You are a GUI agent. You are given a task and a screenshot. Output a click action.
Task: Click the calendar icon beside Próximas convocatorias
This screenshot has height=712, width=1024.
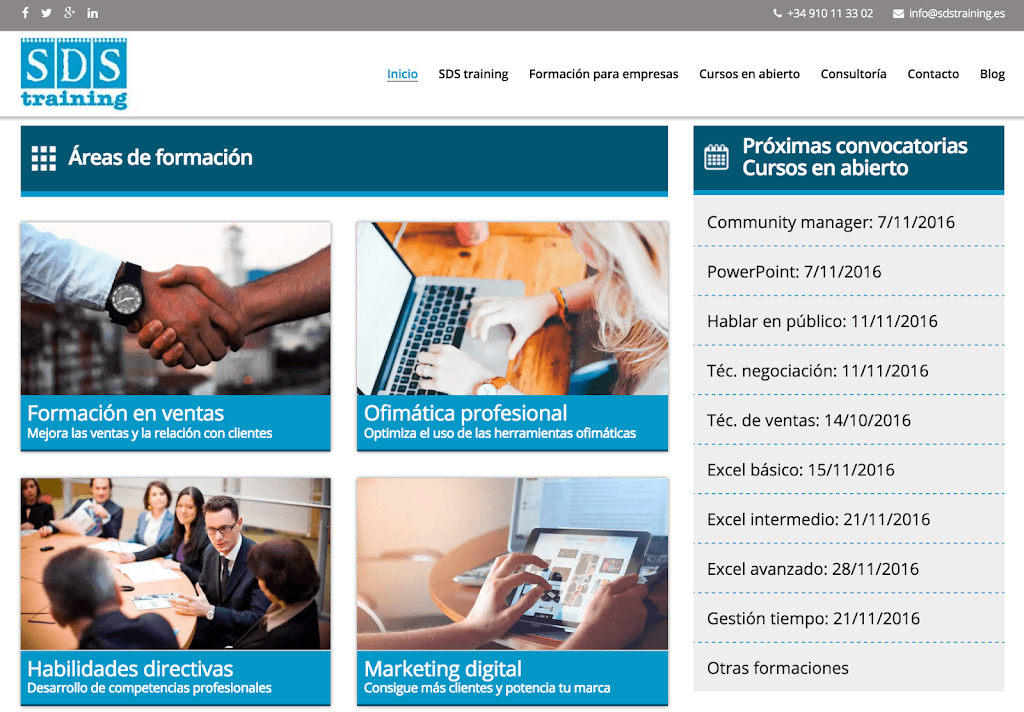(717, 157)
